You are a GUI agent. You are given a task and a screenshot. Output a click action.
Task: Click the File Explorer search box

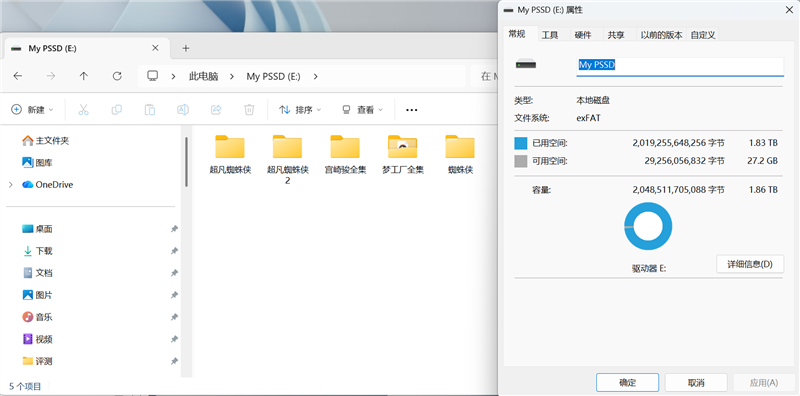[x=484, y=76]
